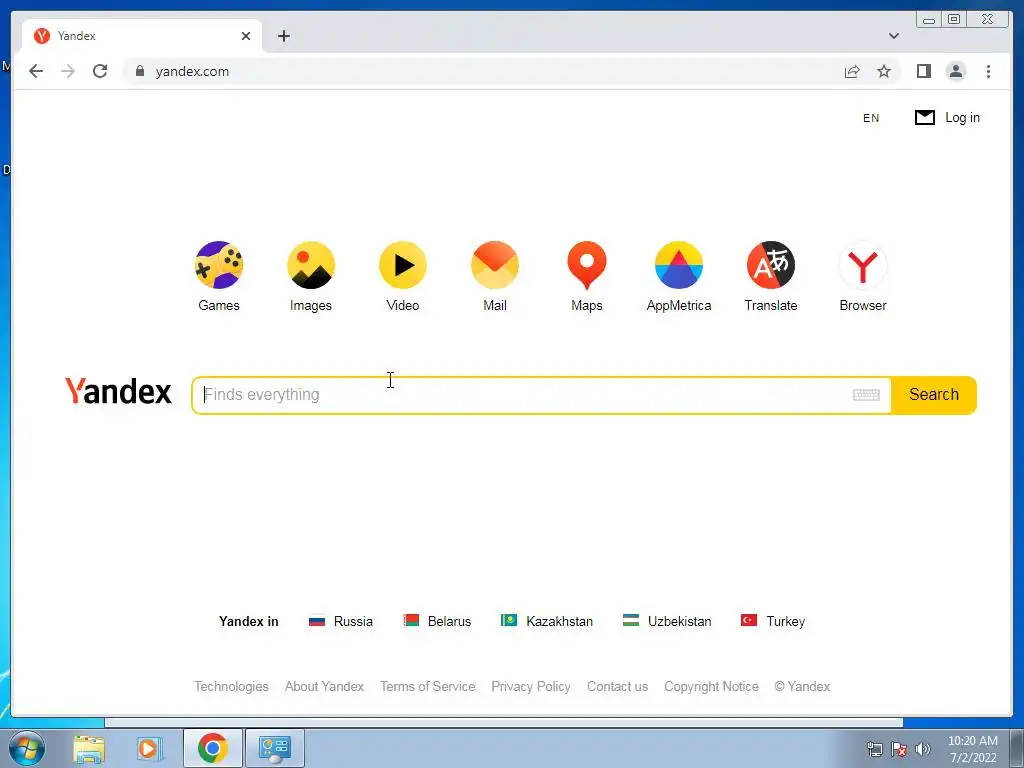Open a new tab
The height and width of the screenshot is (768, 1024).
point(283,36)
